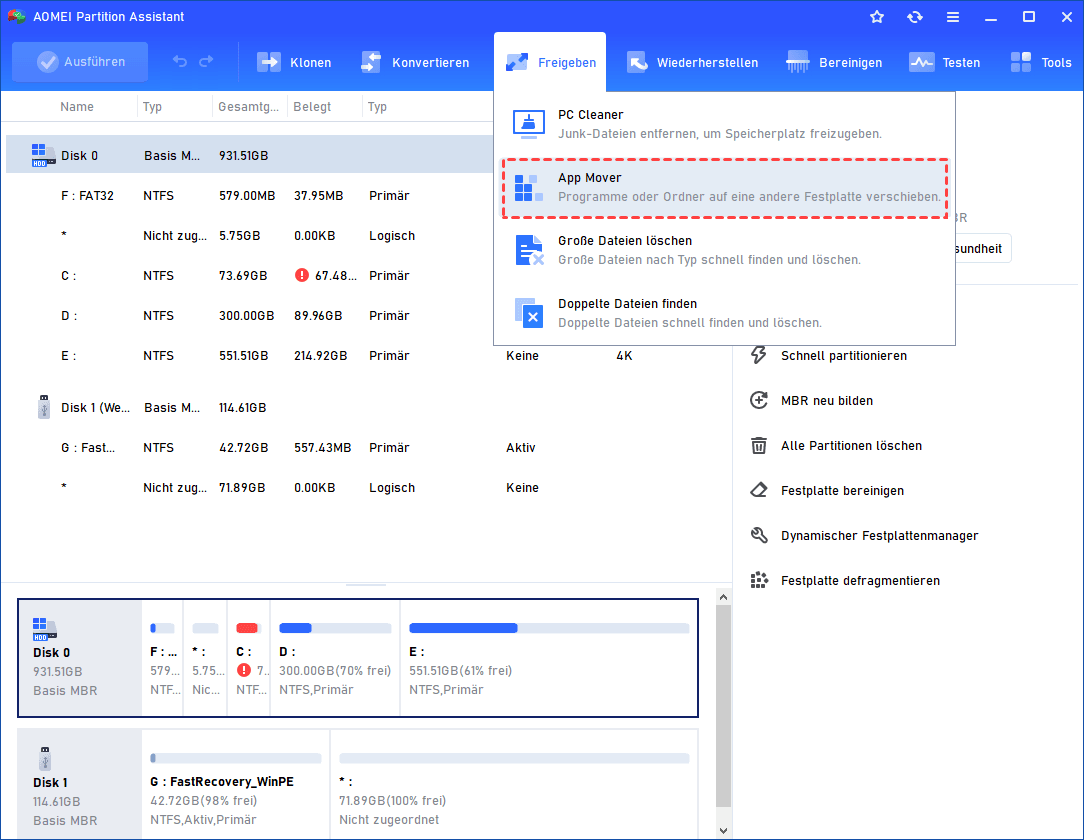Select the C: NTFS partition row
The height and width of the screenshot is (840, 1084).
point(250,276)
